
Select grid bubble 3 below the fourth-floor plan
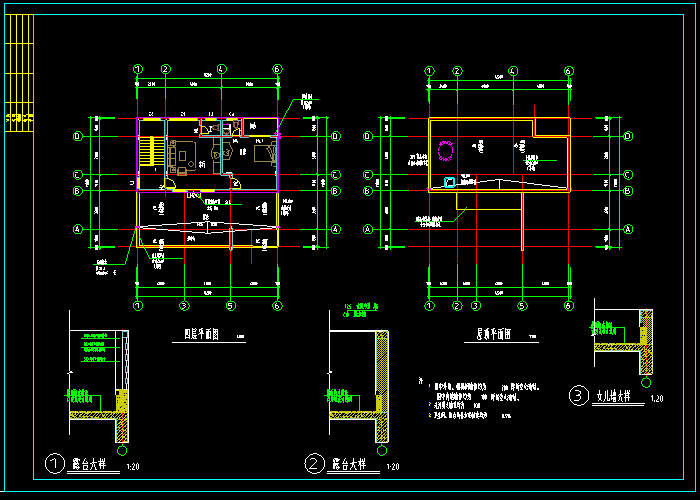pos(184,305)
